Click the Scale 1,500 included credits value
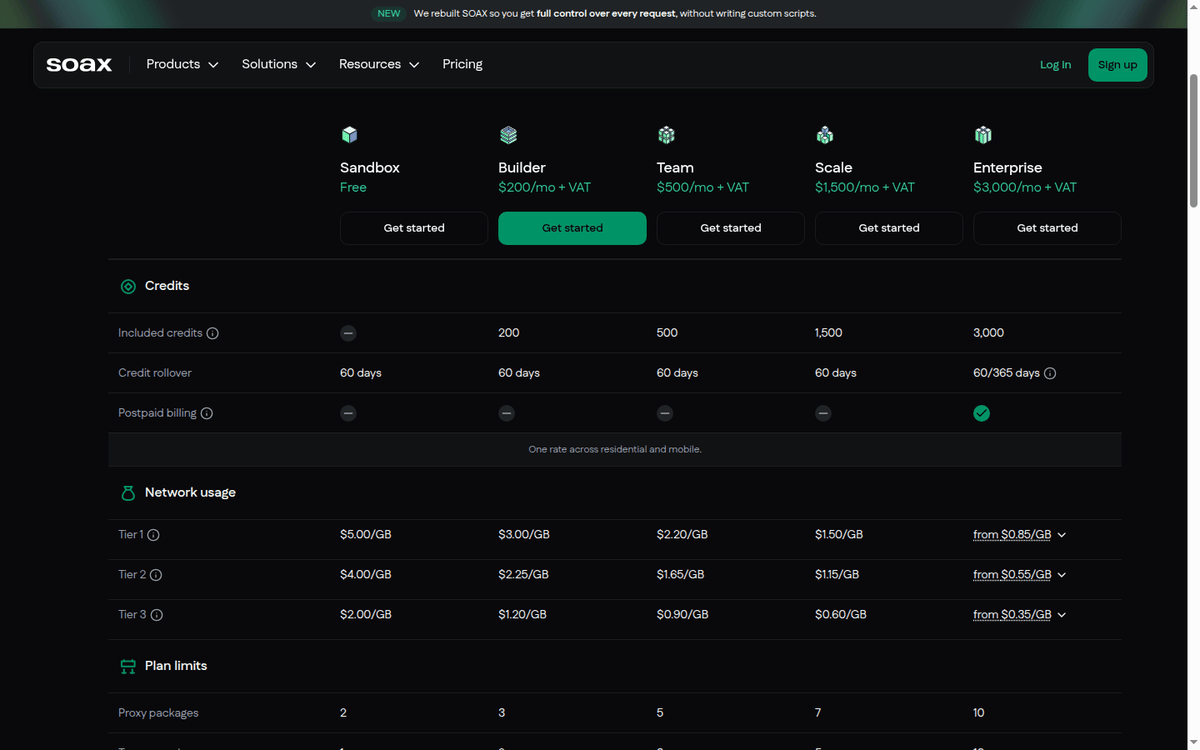 pyautogui.click(x=829, y=333)
